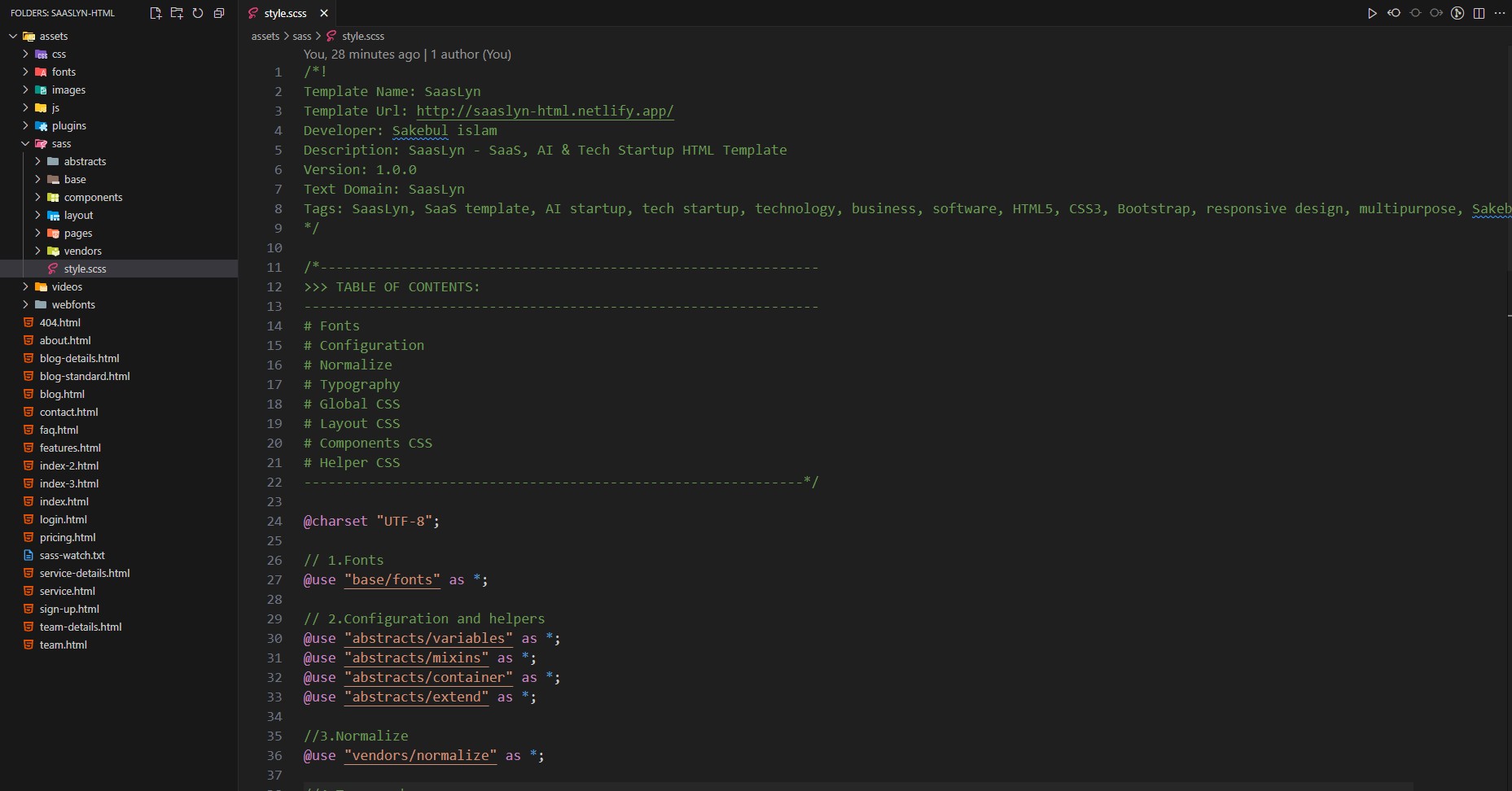Click the New File icon in explorer
The height and width of the screenshot is (791, 1512).
point(156,13)
